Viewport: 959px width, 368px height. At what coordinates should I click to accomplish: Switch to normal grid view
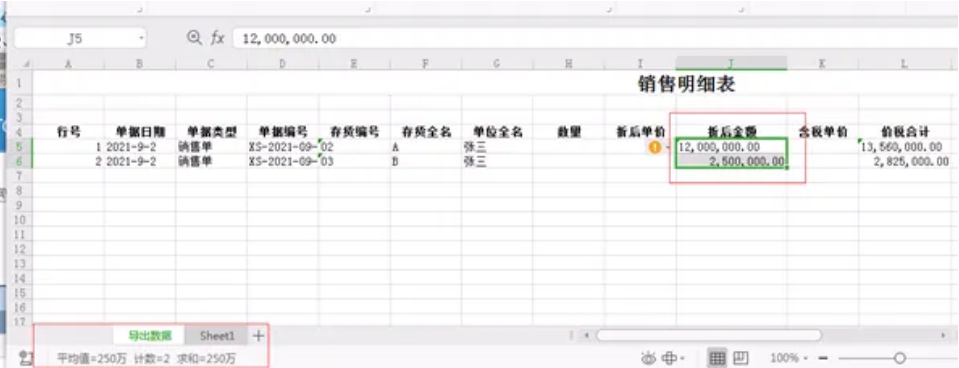click(x=717, y=358)
